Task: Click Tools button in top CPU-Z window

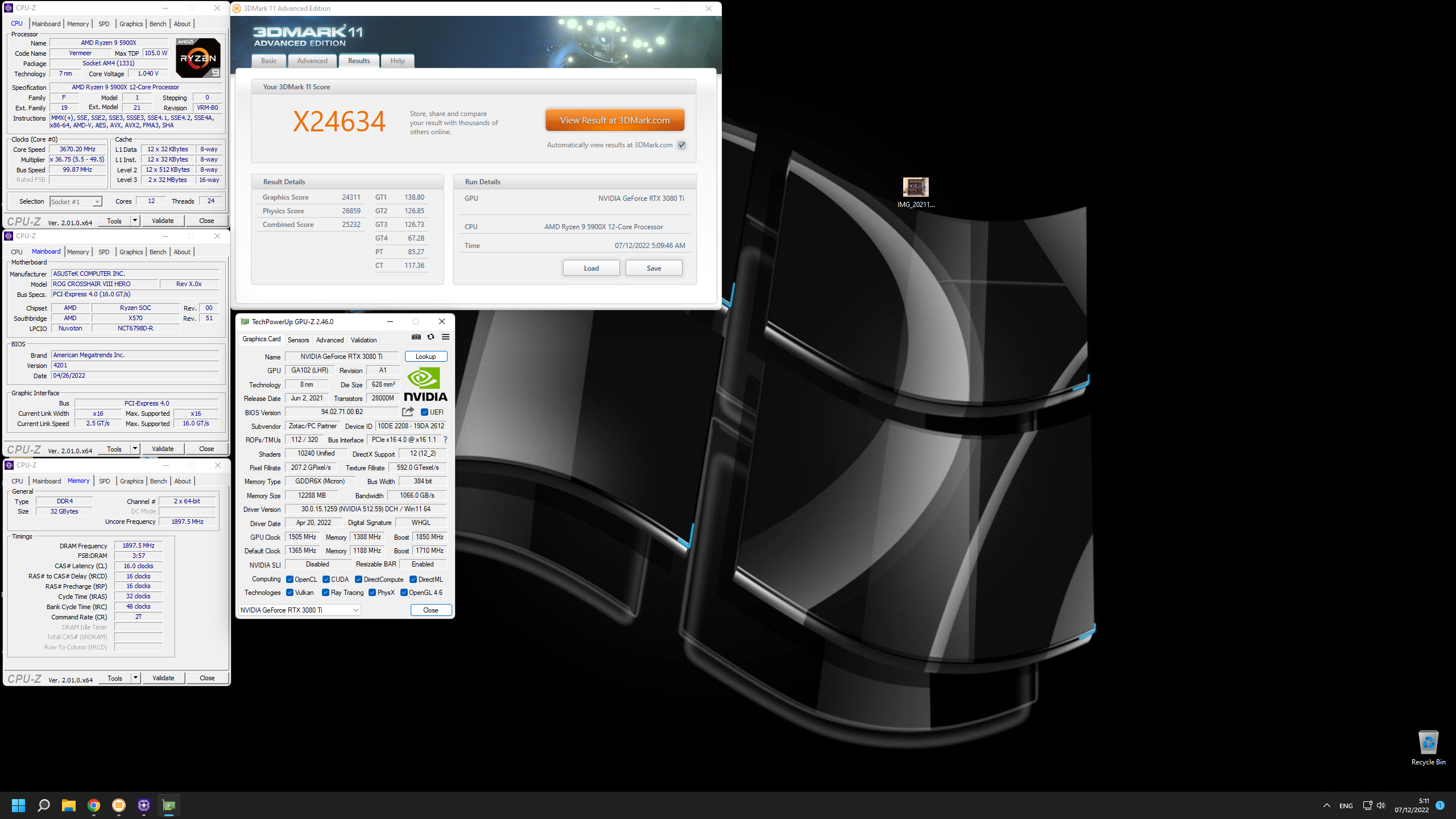Action: [114, 221]
